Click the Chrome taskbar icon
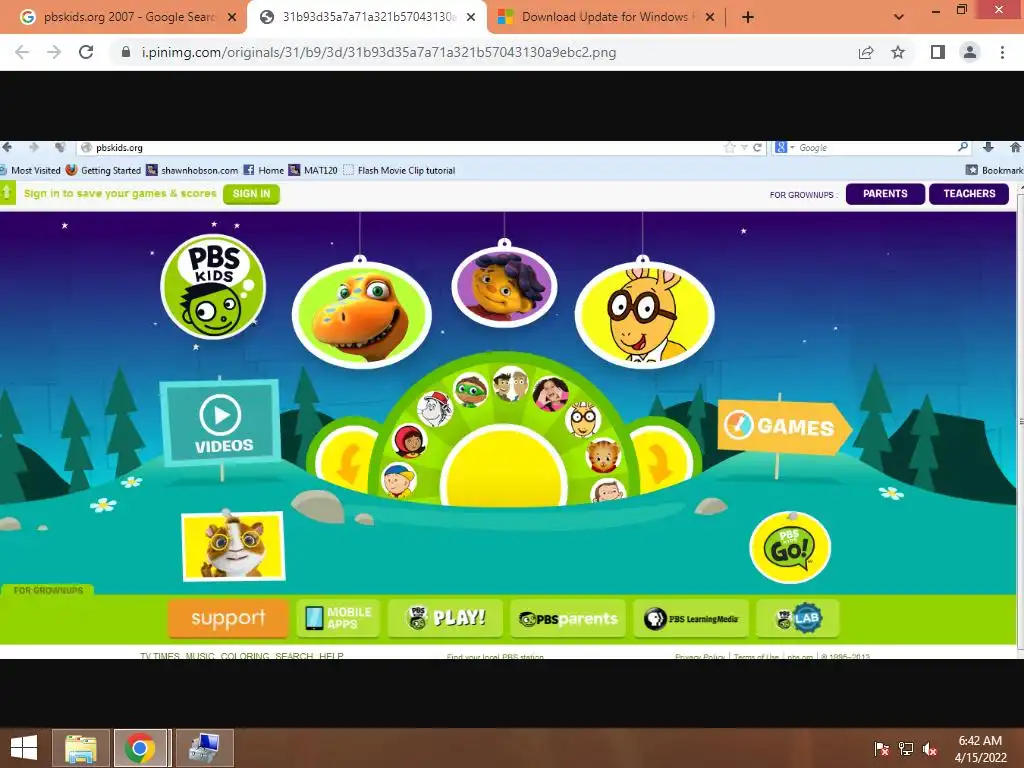1024x768 pixels. 140,748
